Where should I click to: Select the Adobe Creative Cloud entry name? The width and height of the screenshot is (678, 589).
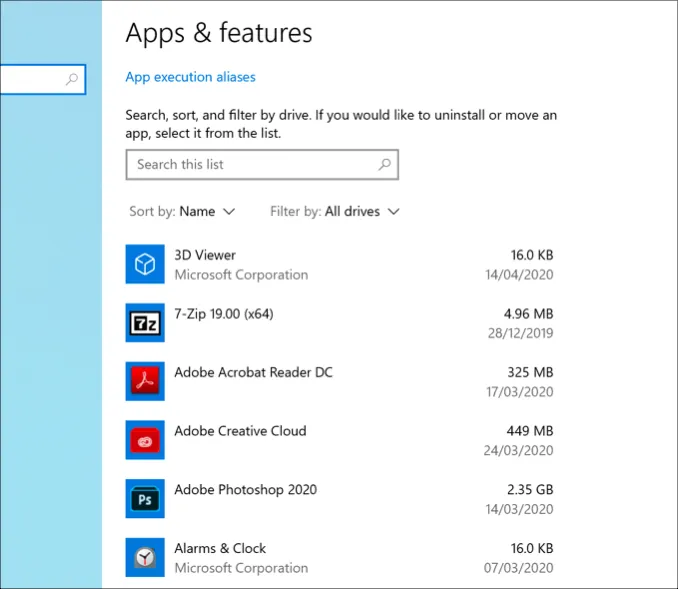click(240, 431)
